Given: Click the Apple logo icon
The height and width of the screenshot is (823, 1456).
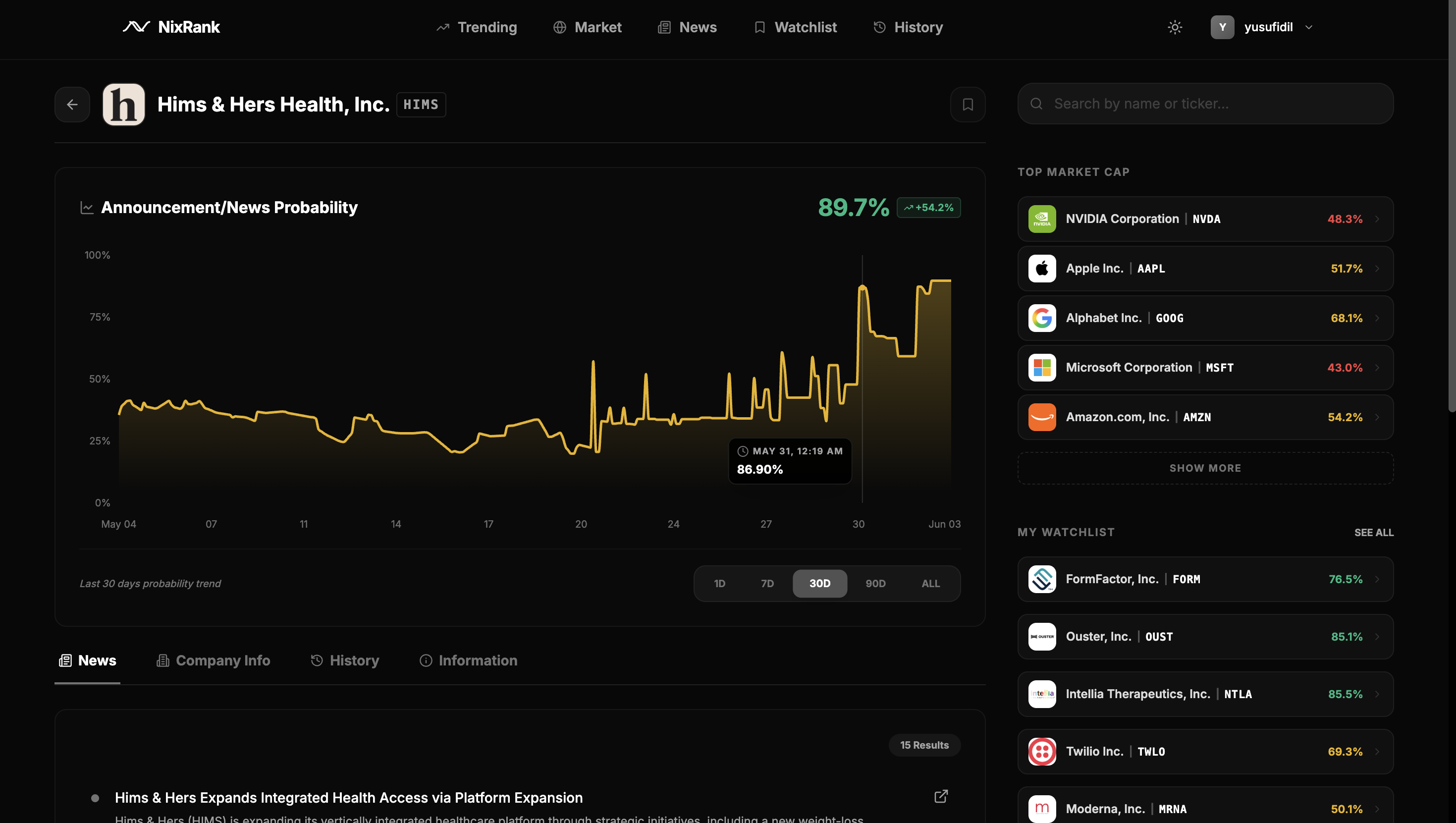Looking at the screenshot, I should click(1042, 269).
